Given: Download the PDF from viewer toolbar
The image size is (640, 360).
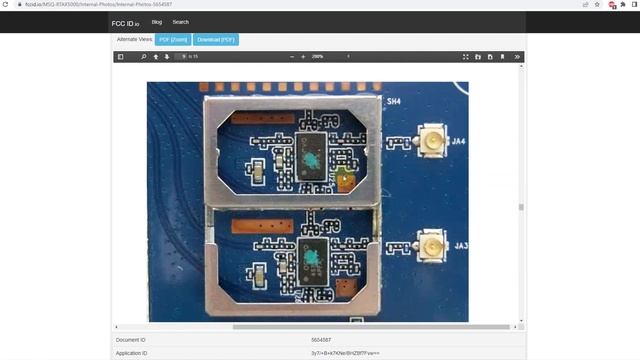Looking at the screenshot, I should 490,57.
